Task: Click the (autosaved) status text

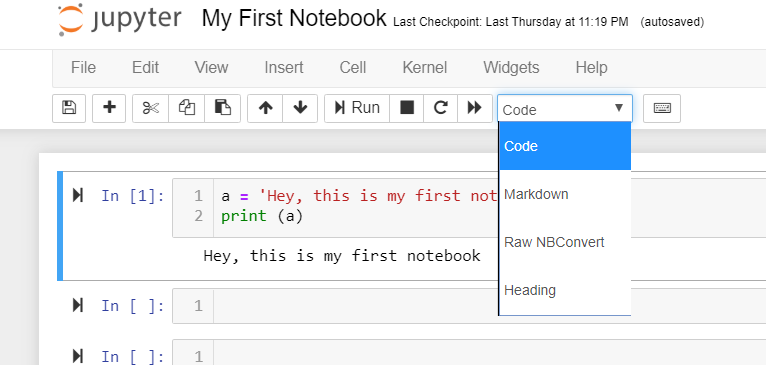Action: click(672, 22)
